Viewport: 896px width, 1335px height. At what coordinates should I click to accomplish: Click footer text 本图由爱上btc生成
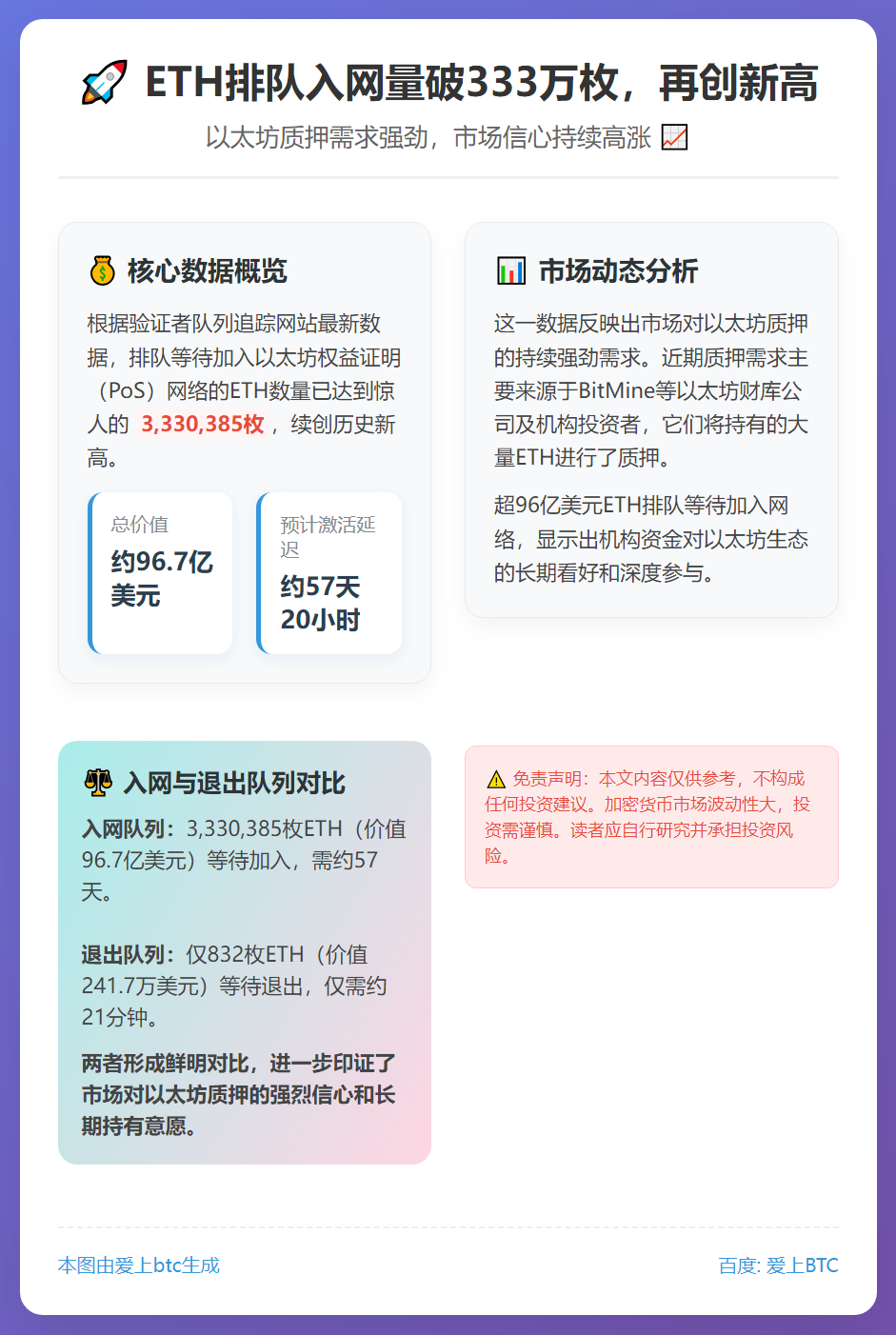(139, 1265)
